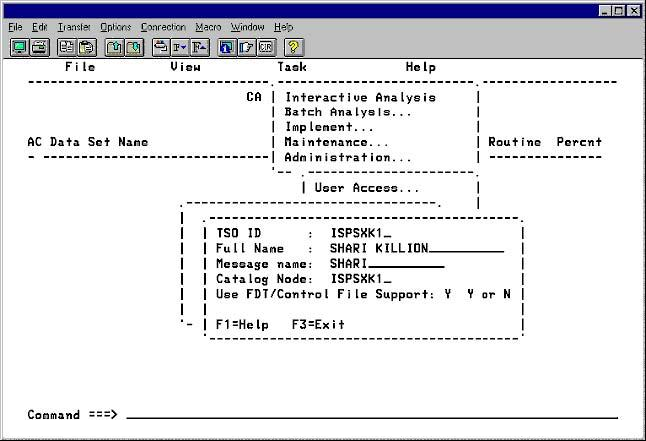This screenshot has height=441, width=646.
Task: Click the Full Name field SHARI KILLION
Action: [417, 248]
